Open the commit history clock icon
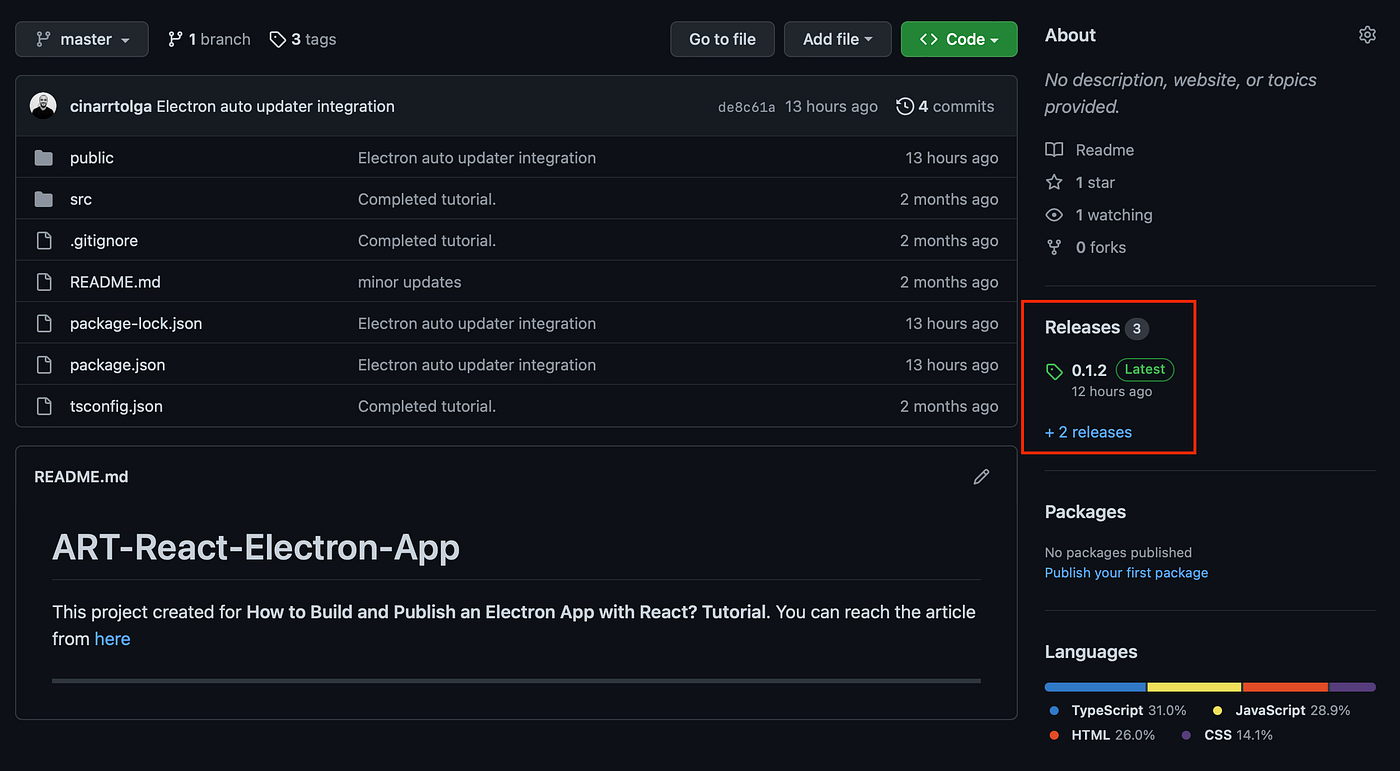 tap(905, 106)
